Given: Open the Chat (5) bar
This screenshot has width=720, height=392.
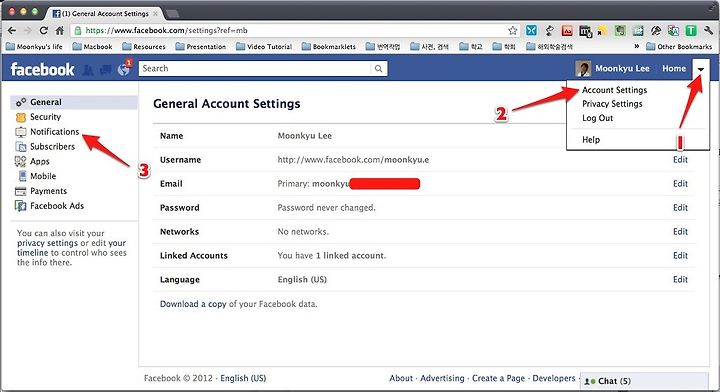Looking at the screenshot, I should 644,381.
